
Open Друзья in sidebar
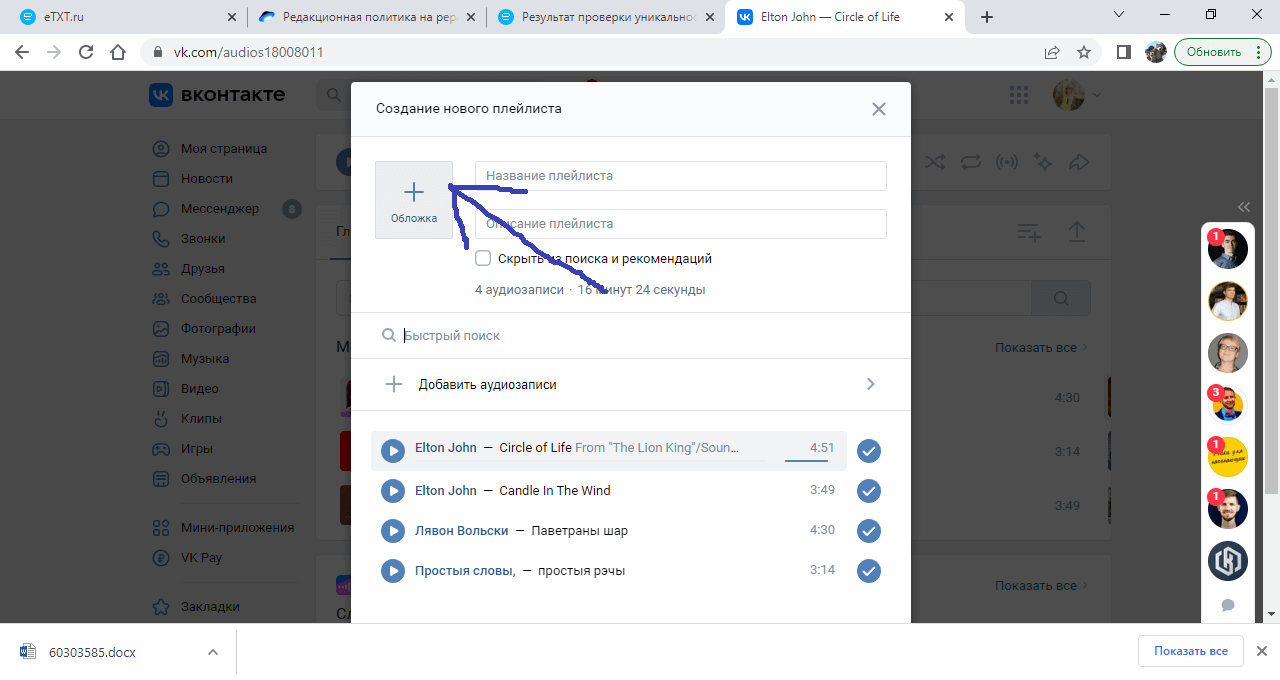pyautogui.click(x=203, y=269)
